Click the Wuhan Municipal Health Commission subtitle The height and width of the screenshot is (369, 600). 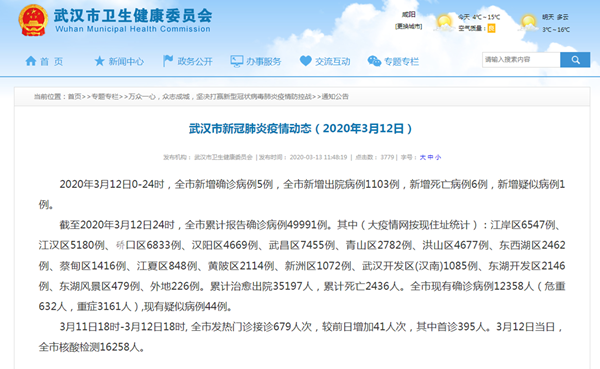coord(133,29)
